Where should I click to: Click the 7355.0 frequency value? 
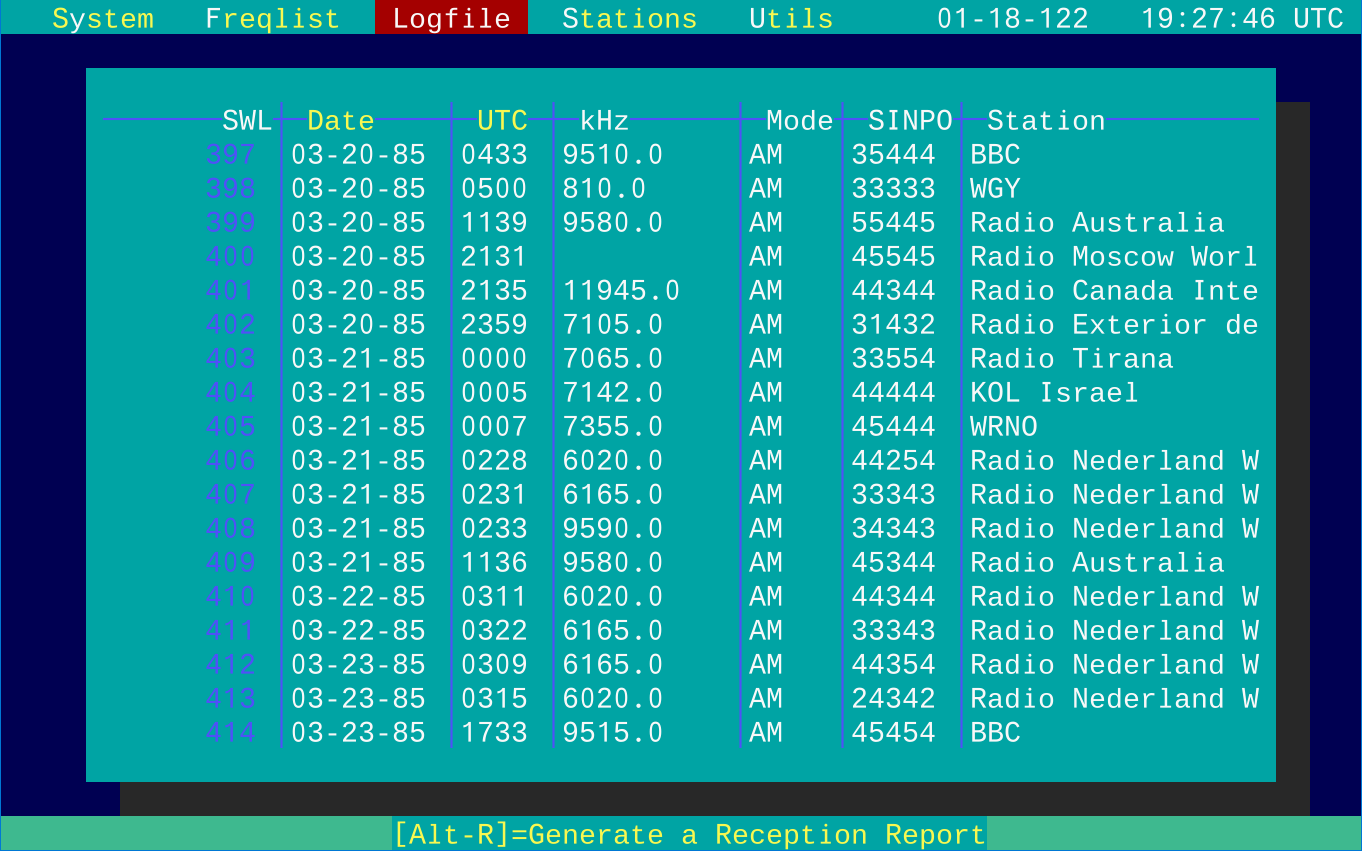pos(613,427)
